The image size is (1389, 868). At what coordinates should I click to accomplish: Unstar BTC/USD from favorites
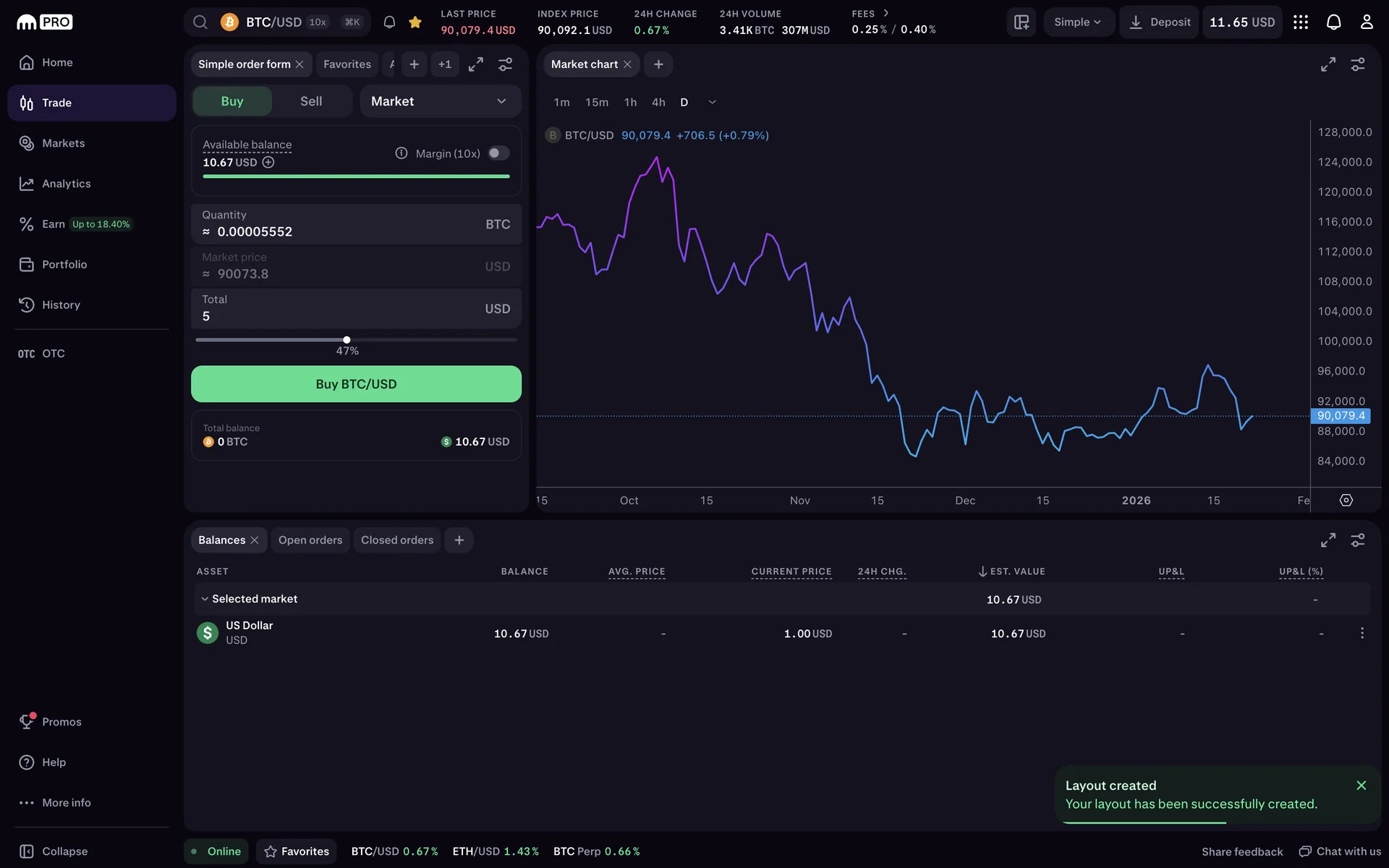[415, 22]
